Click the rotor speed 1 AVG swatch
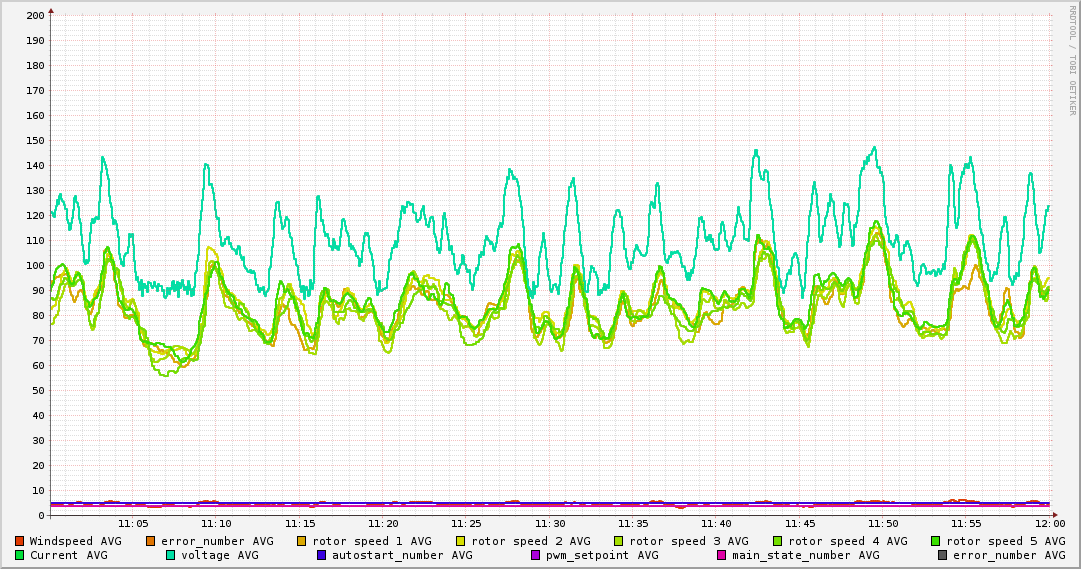This screenshot has width=1081, height=569. [302, 541]
